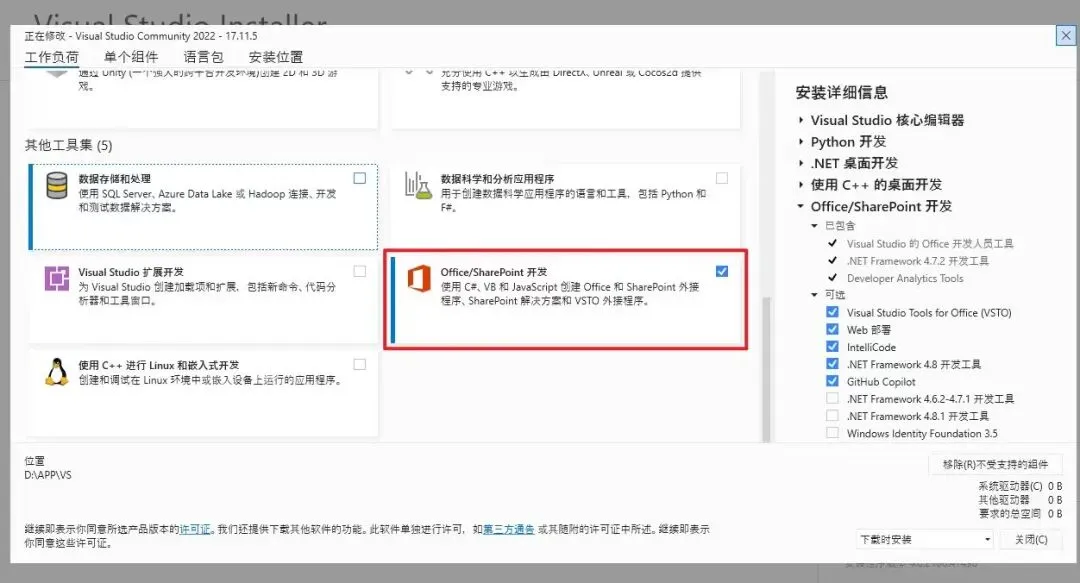1080x583 pixels.
Task: Open the 许可证 link
Action: [195, 529]
